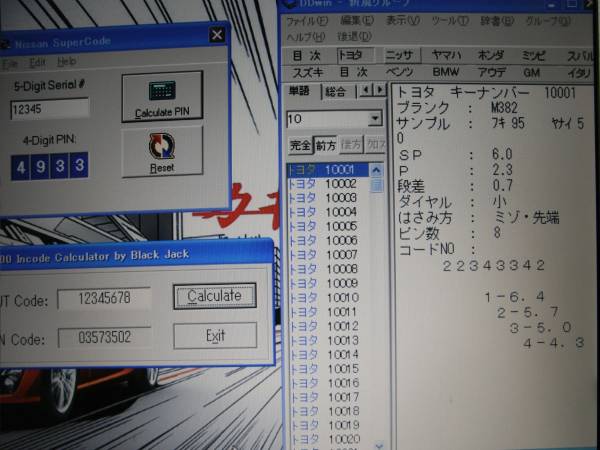Open the ファイル(F) menu in DDwin
This screenshot has width=600, height=450.
(307, 21)
